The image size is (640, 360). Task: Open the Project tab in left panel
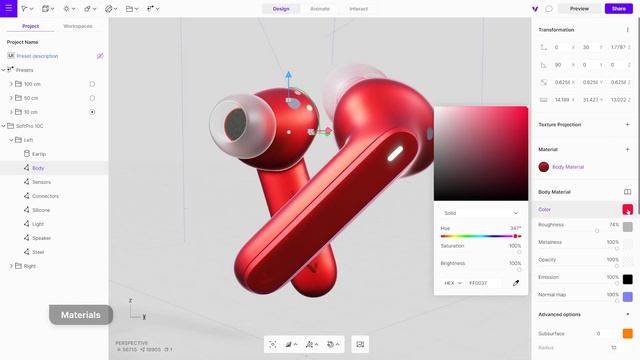[x=31, y=26]
